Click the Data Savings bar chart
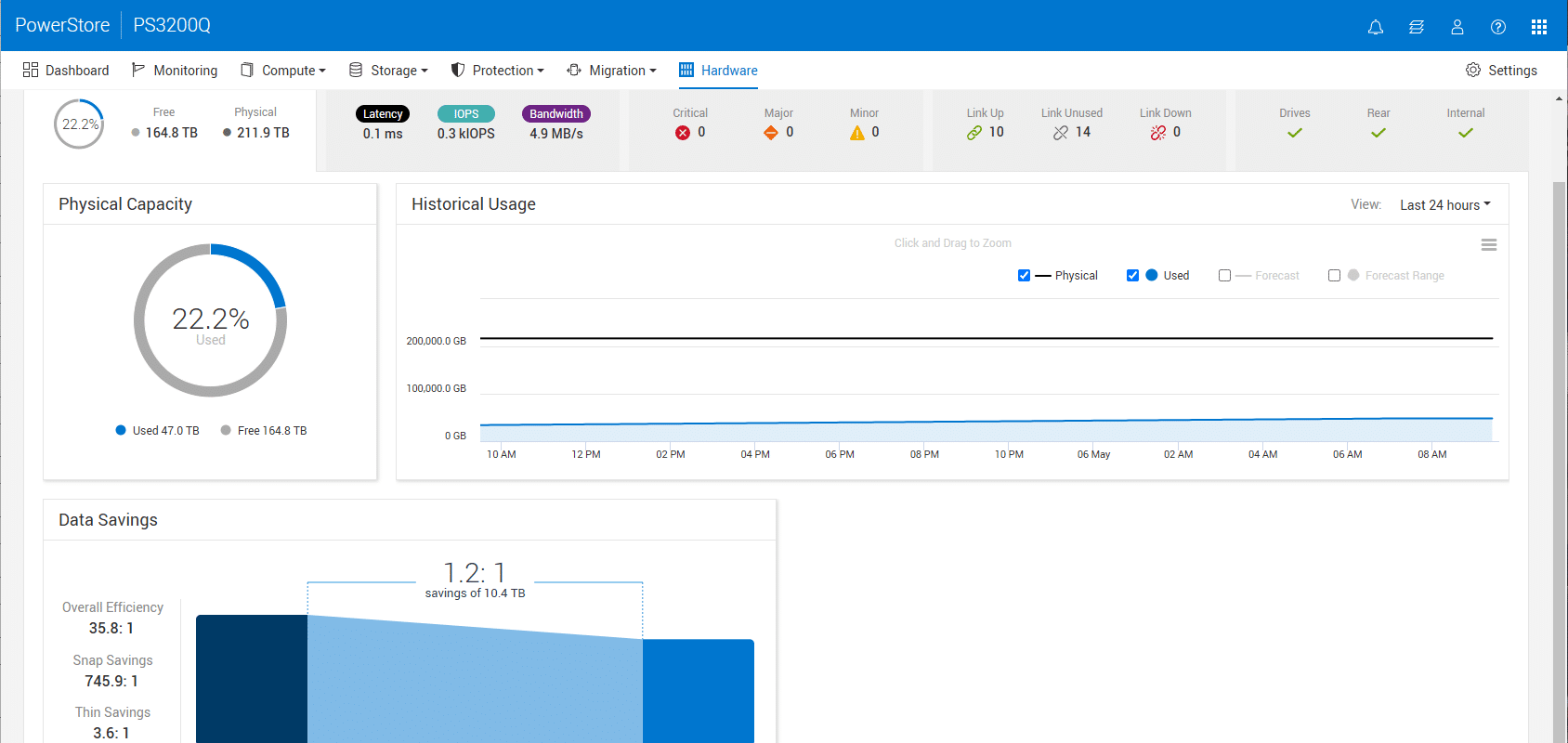This screenshot has height=743, width=1568. (x=475, y=679)
